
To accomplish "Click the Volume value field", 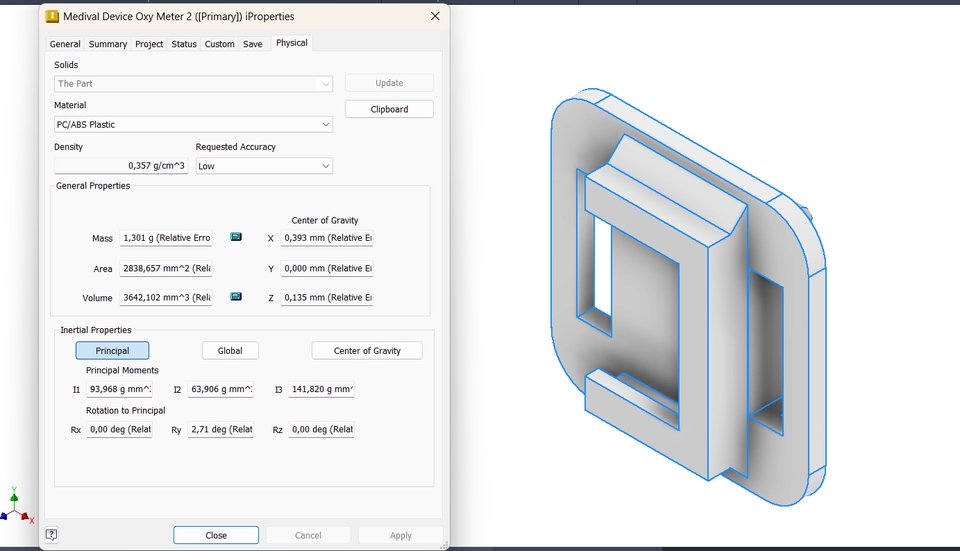I will pyautogui.click(x=166, y=298).
